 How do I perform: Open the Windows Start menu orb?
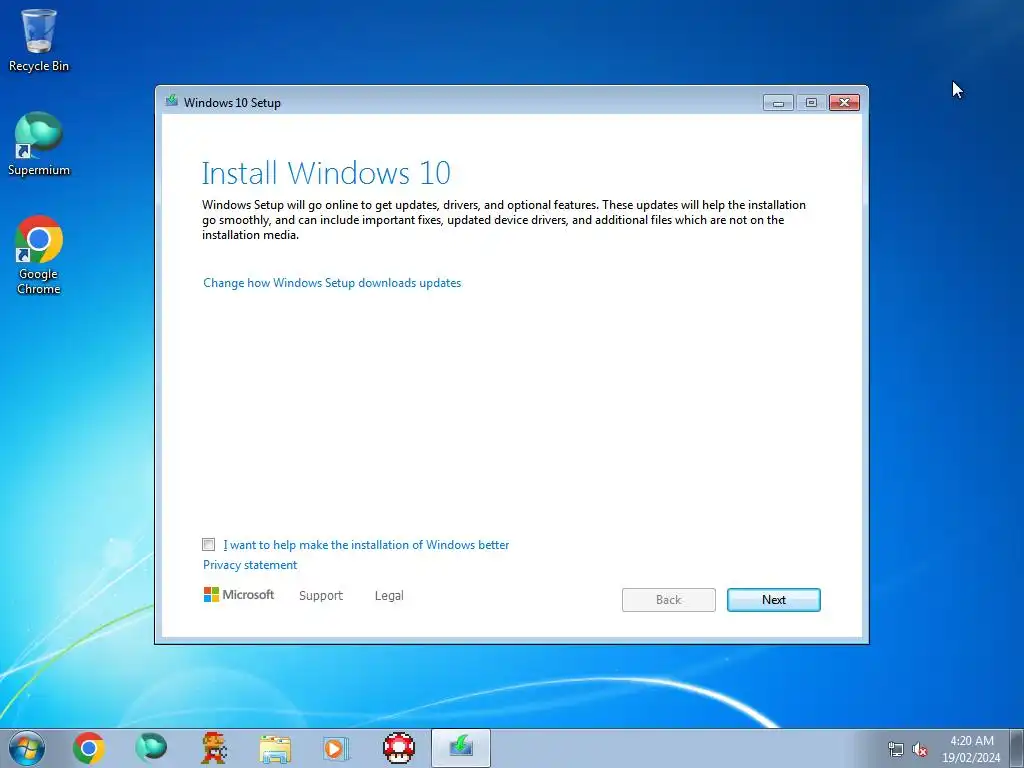click(x=27, y=748)
